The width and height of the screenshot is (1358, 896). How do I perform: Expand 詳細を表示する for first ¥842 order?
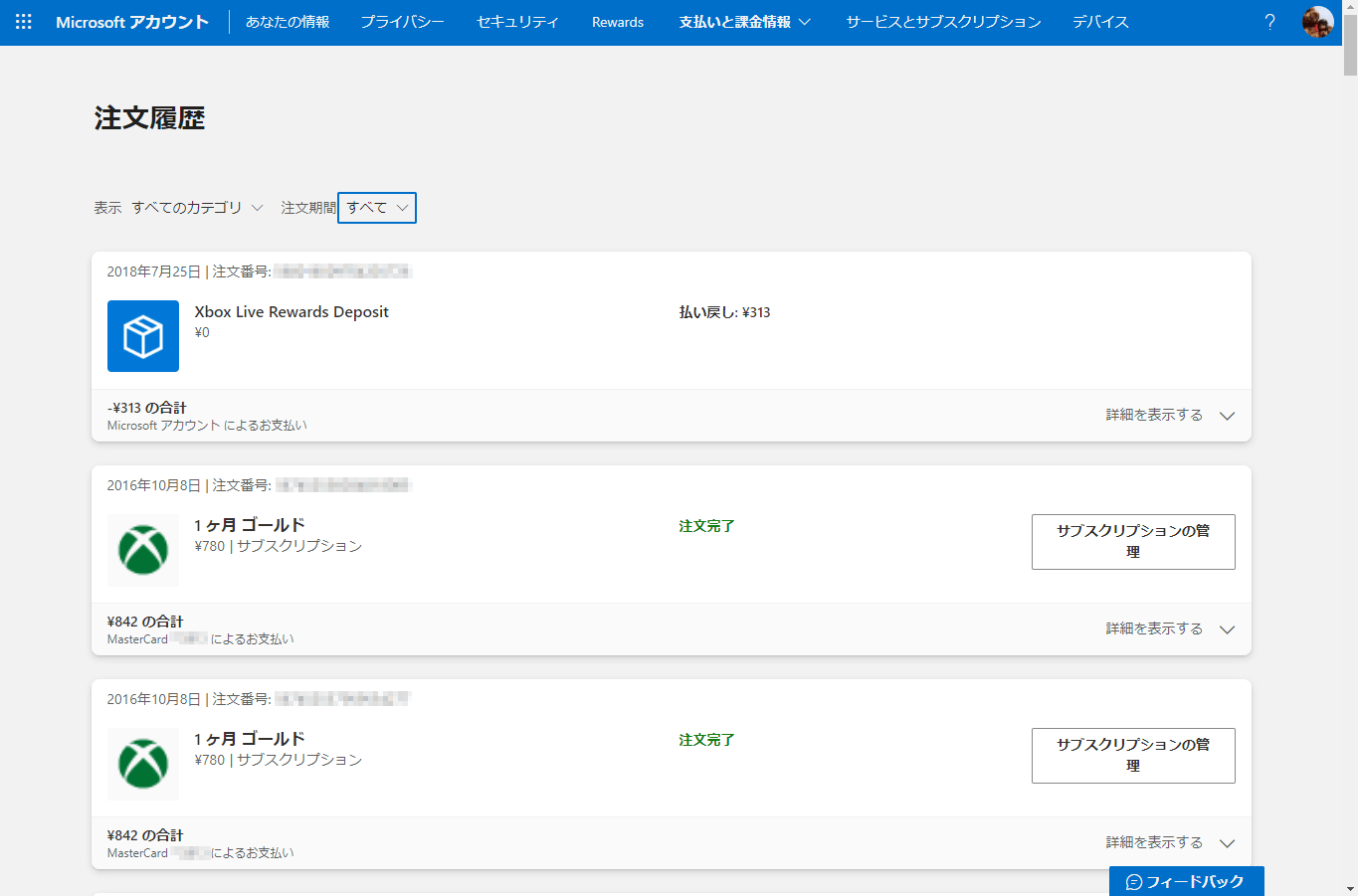coord(1170,628)
